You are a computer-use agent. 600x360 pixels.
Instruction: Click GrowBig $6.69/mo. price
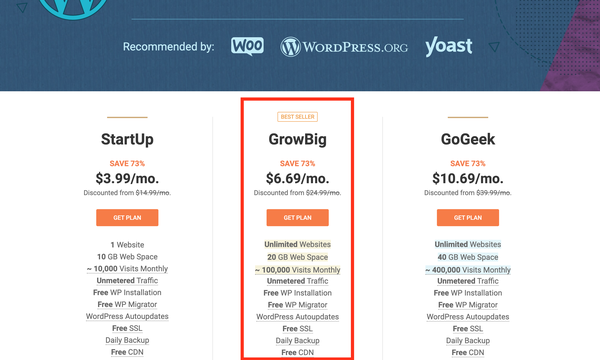[x=297, y=178]
